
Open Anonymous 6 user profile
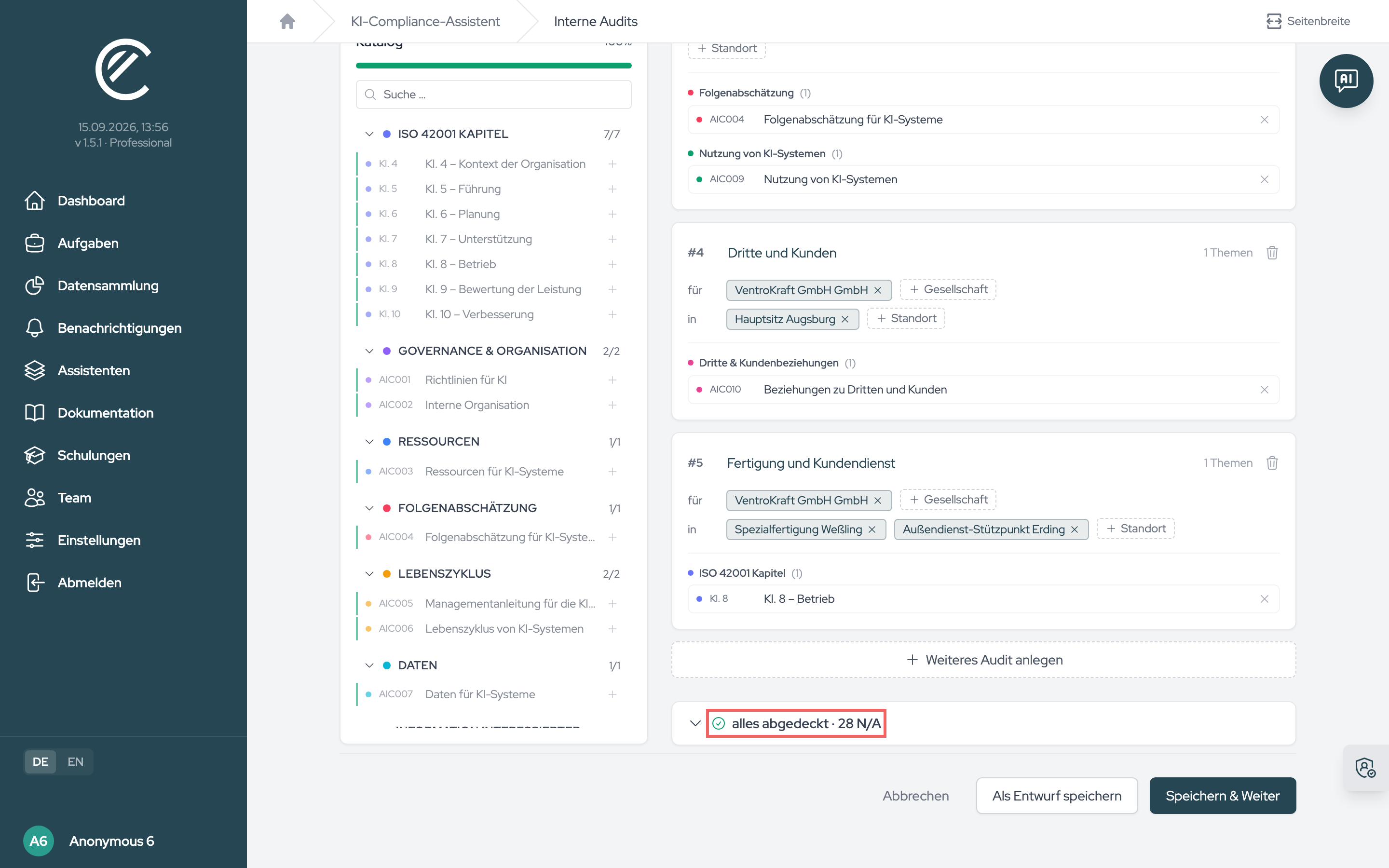click(89, 841)
